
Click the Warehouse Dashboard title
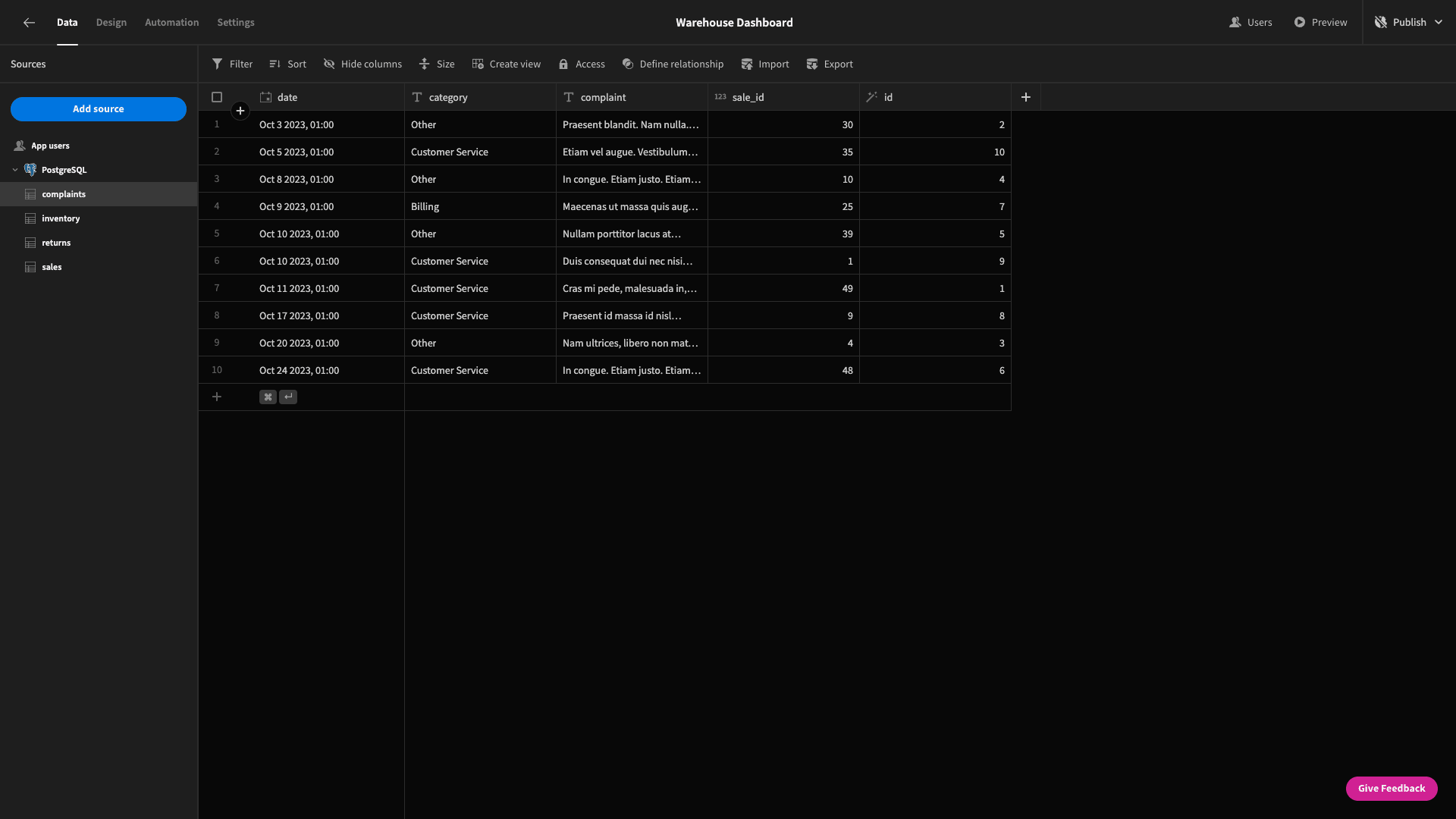pos(734,23)
